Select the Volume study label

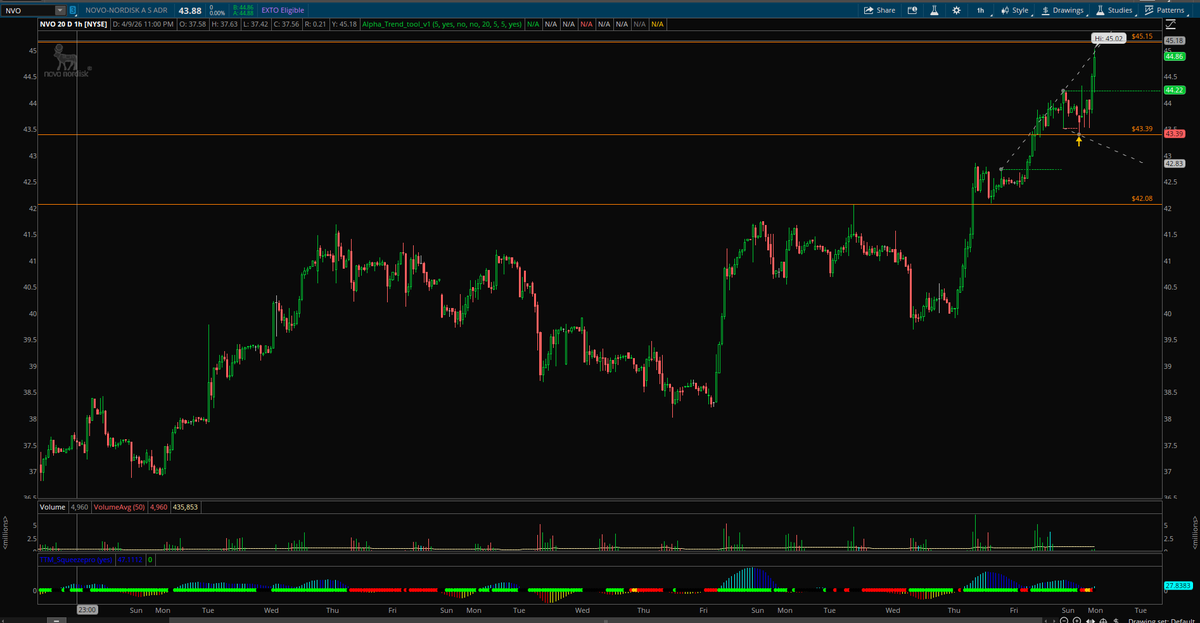coord(53,507)
